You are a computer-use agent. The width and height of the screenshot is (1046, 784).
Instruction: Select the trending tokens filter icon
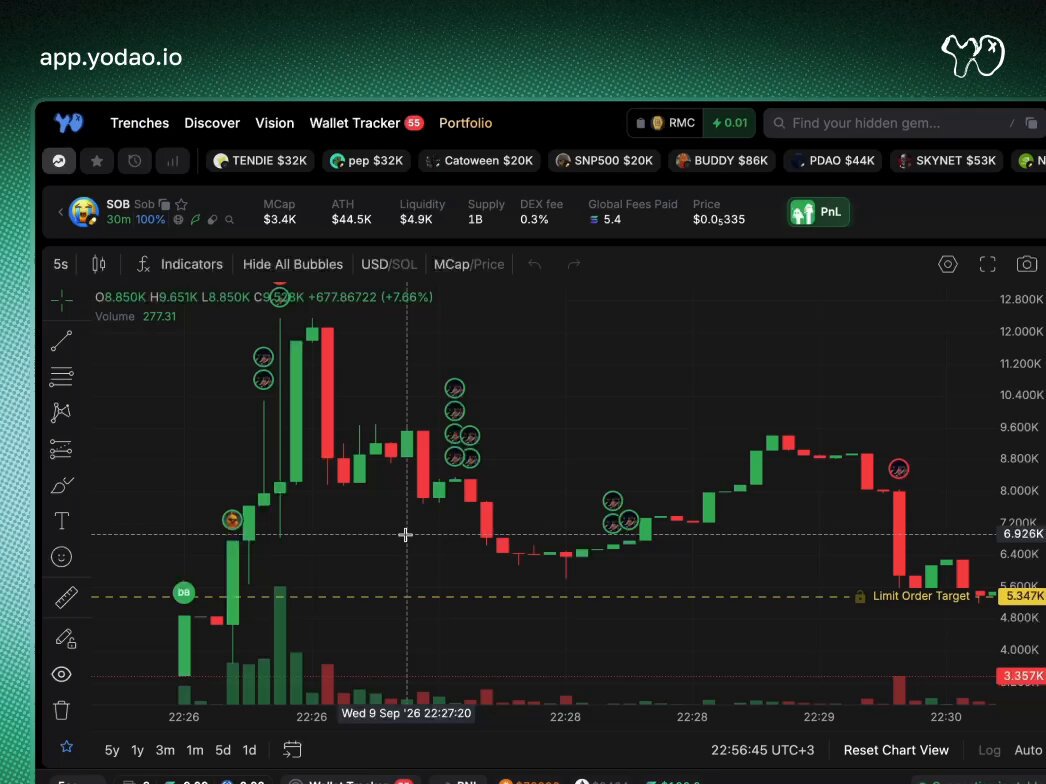pyautogui.click(x=59, y=161)
